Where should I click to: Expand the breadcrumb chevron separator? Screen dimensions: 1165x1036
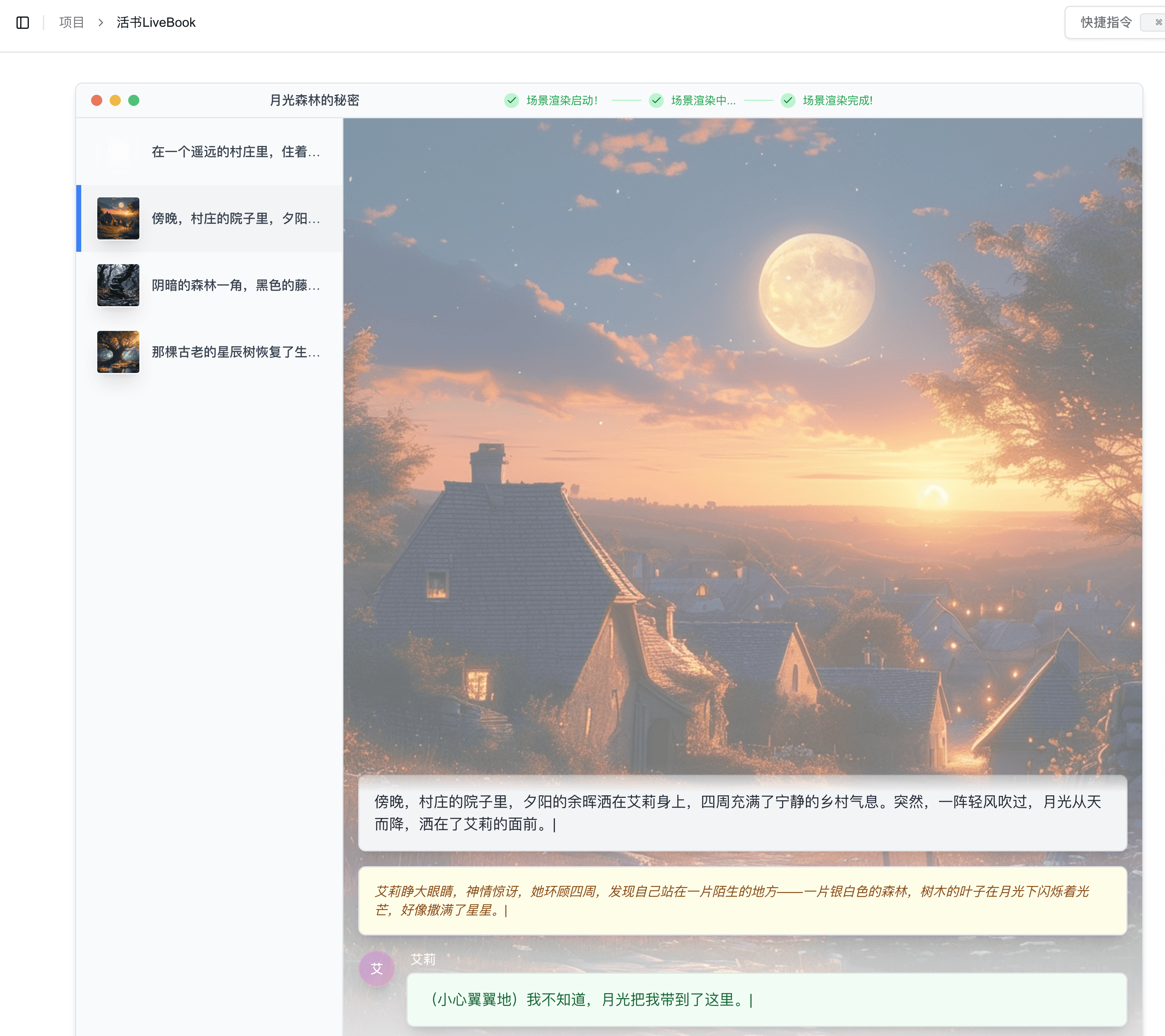coord(101,23)
